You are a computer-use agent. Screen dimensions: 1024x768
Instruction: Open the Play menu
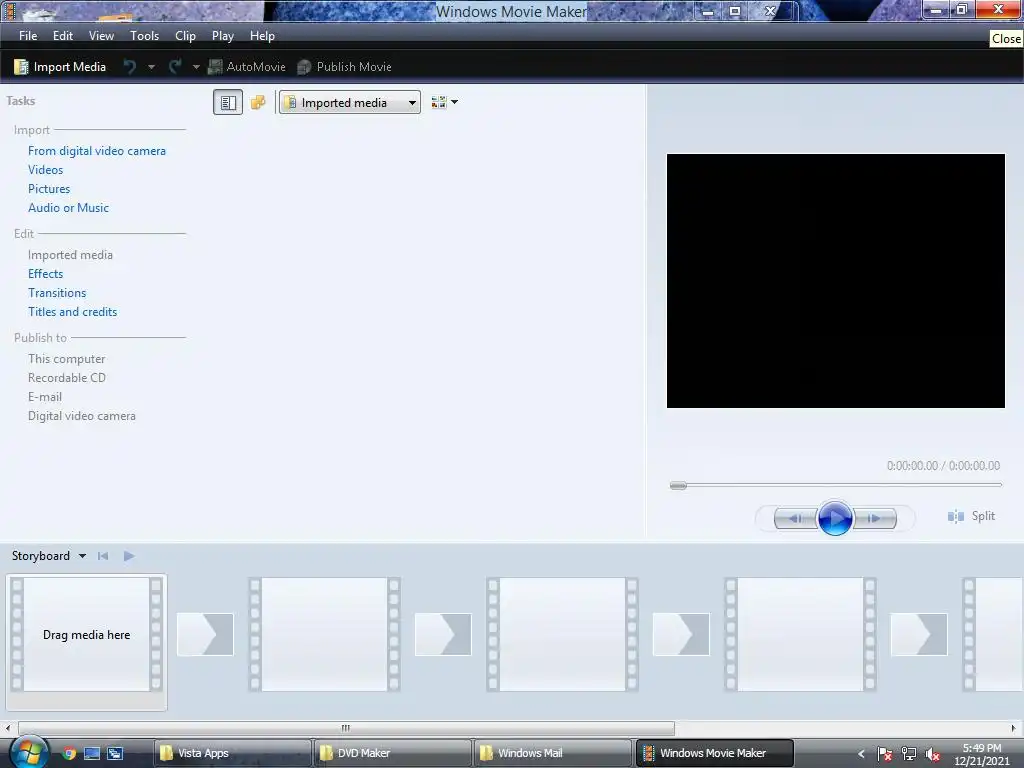pos(223,36)
